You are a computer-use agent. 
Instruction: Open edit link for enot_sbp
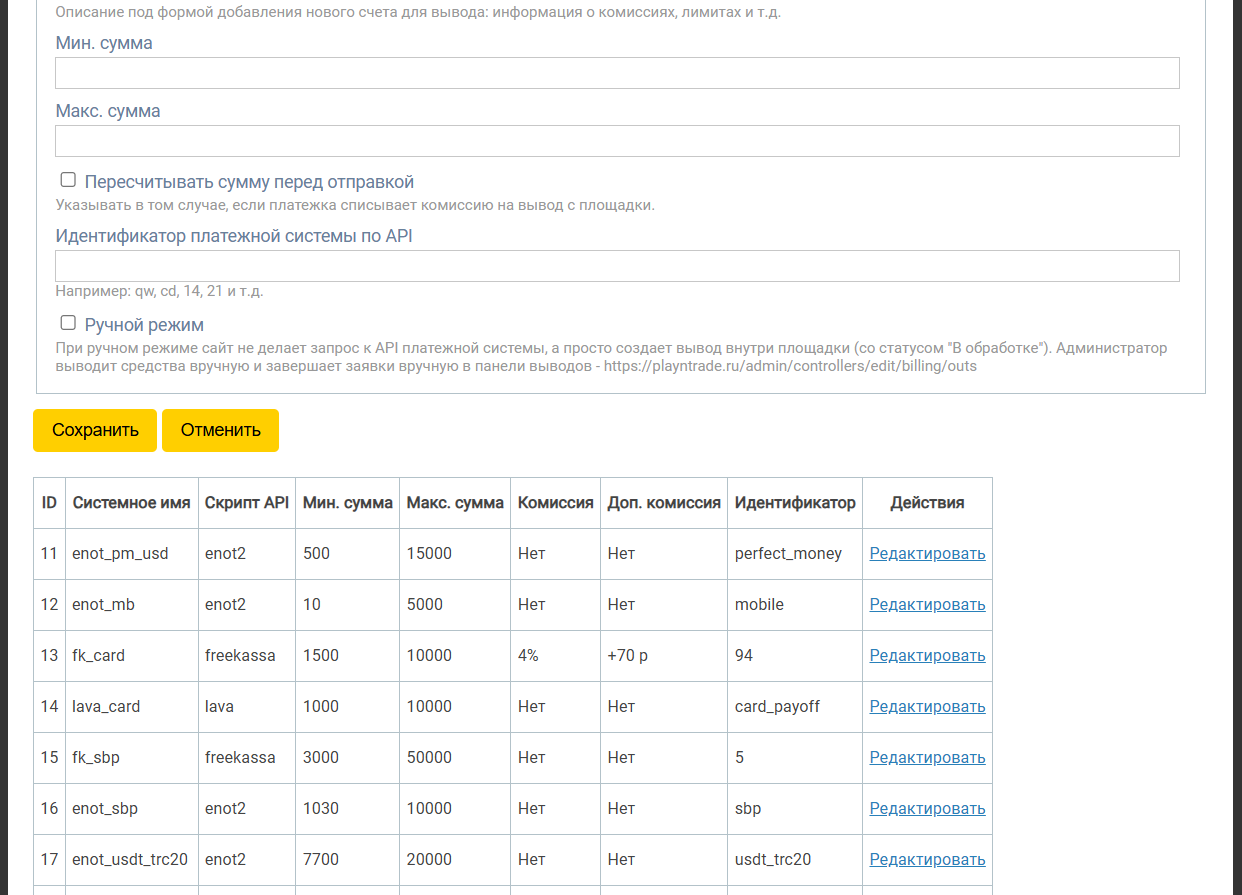click(x=927, y=809)
